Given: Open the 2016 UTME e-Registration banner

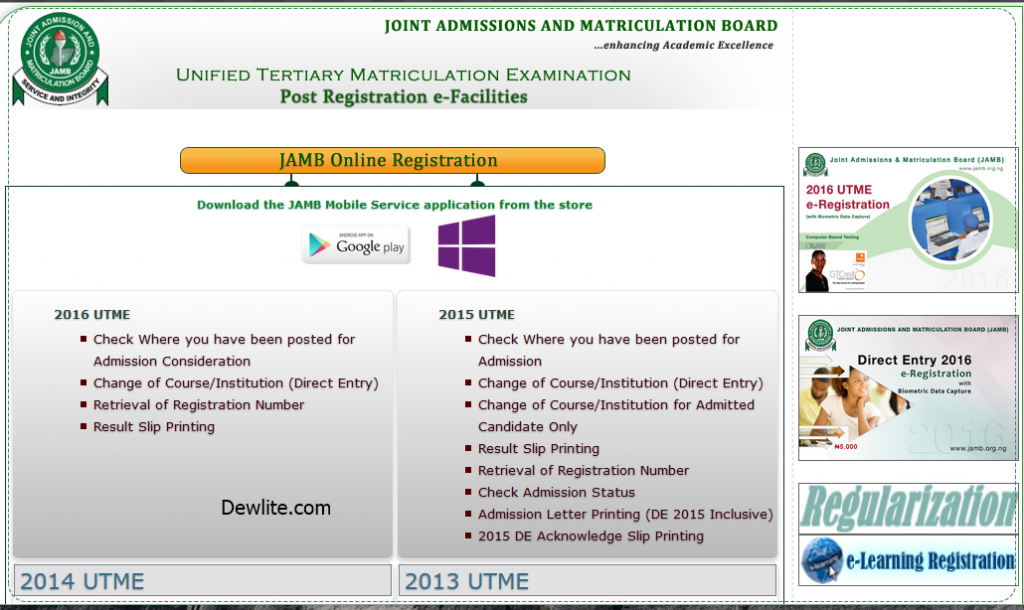Looking at the screenshot, I should pos(908,219).
